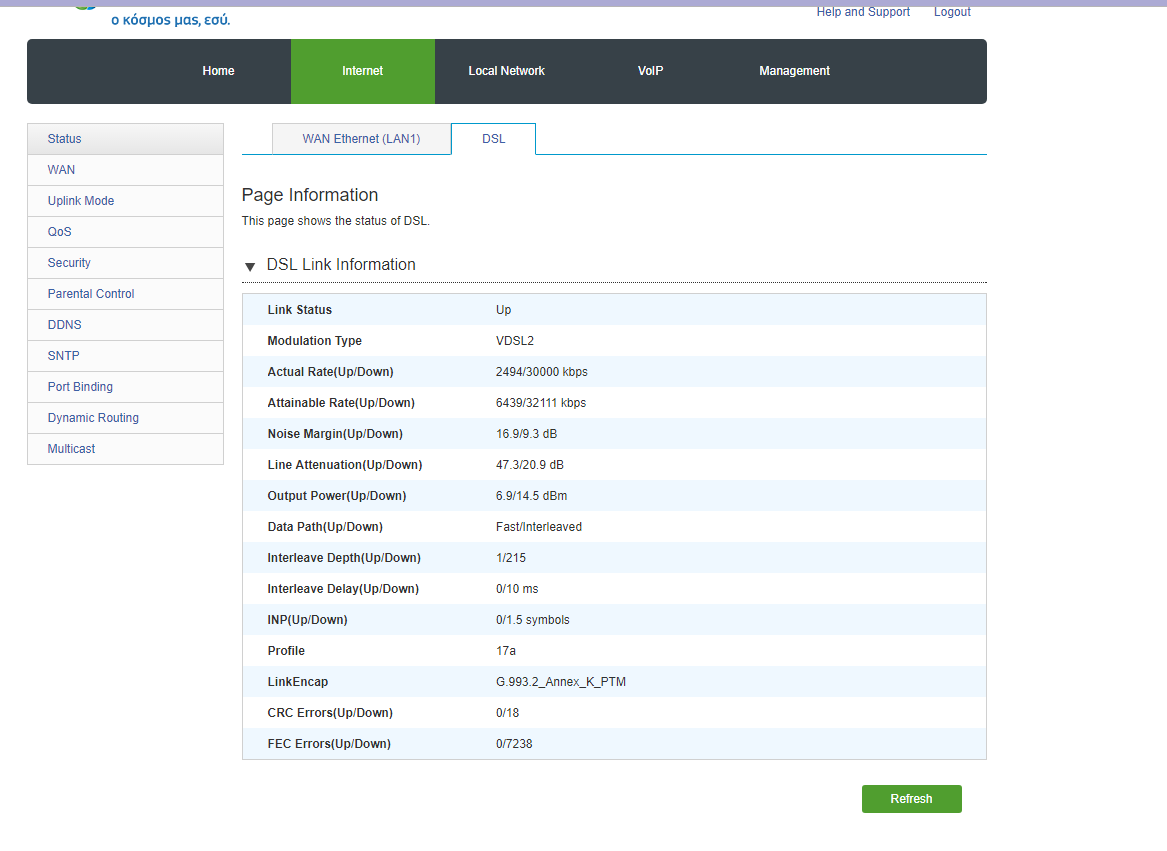Switch to WAN Ethernet (LAN1) tab
Screen dimensions: 1167x851
[x=361, y=139]
